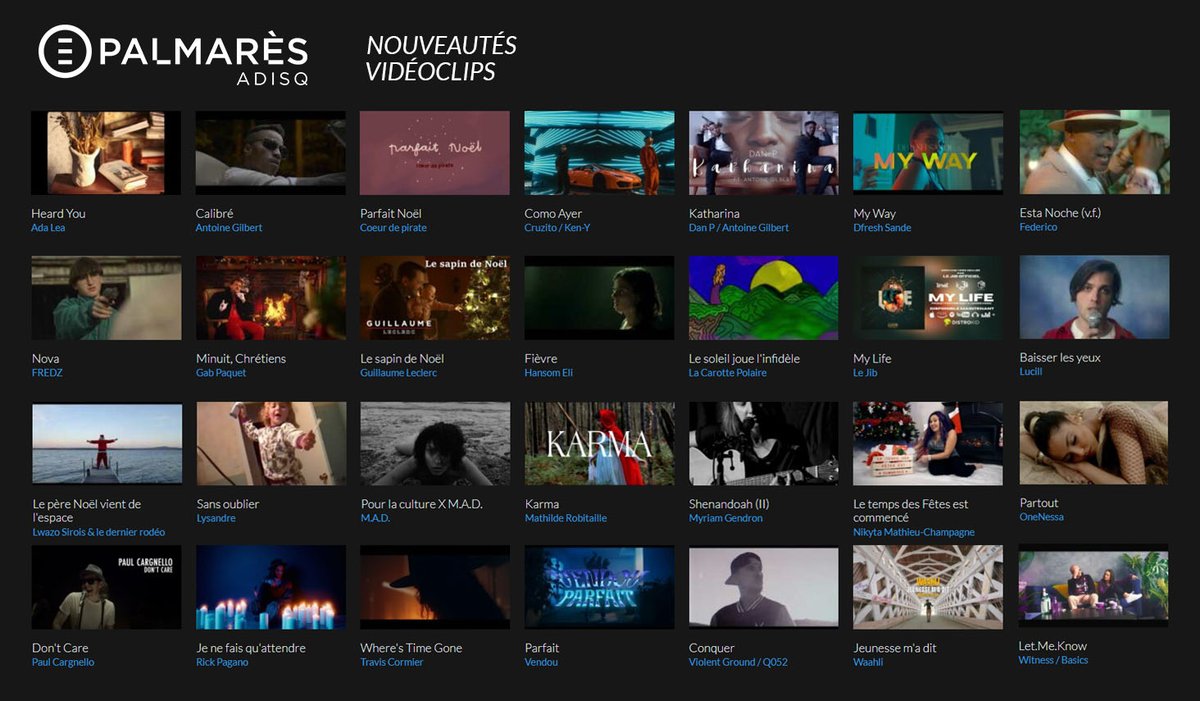Viewport: 1200px width, 701px height.
Task: Click the Karma title text
Action: coord(542,504)
